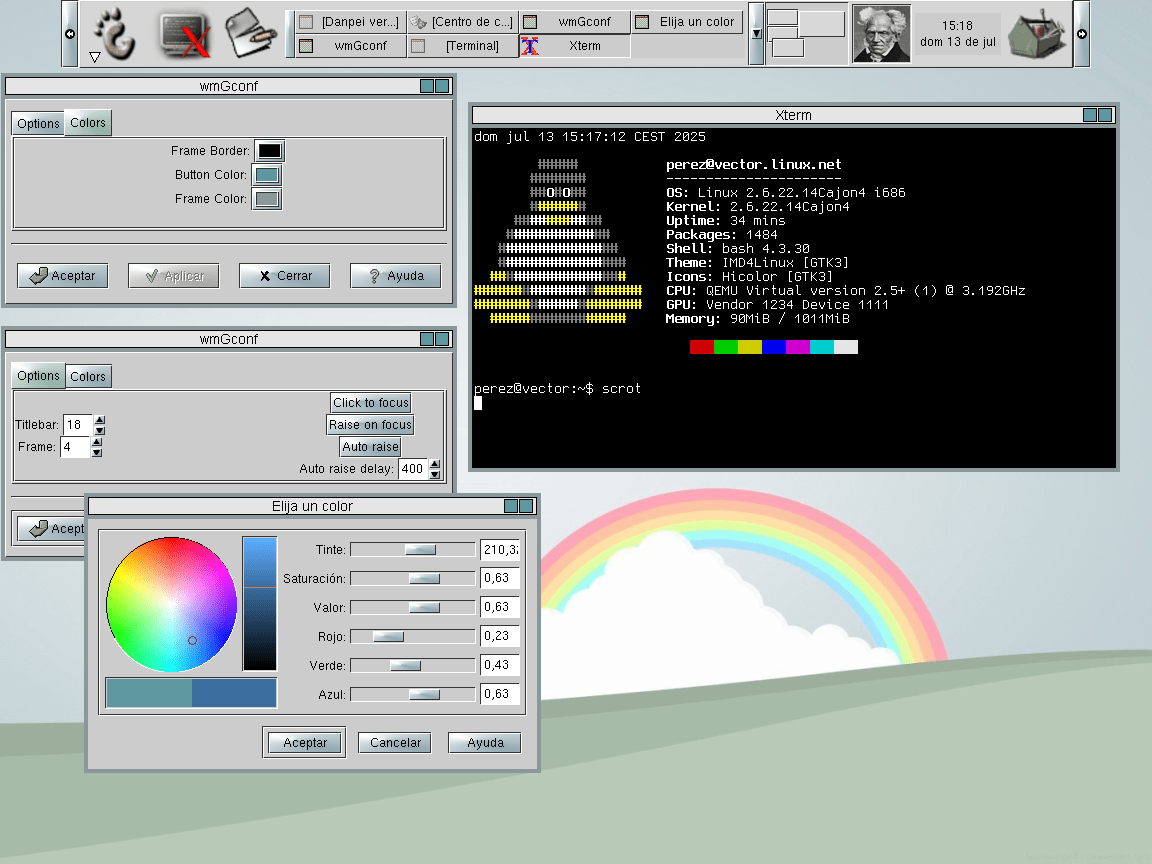The image size is (1152, 864).
Task: Switch to Colors tab in lower wmGconf
Action: point(88,376)
